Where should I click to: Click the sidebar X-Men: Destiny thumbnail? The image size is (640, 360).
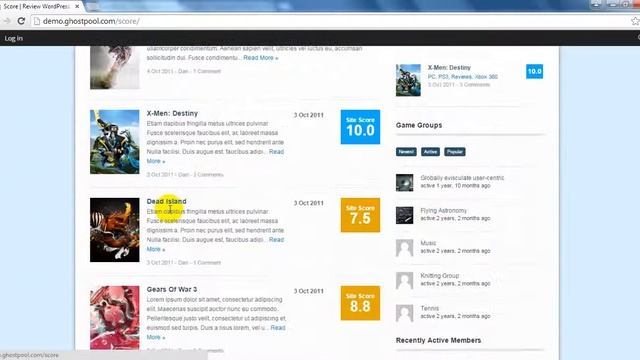coord(408,80)
